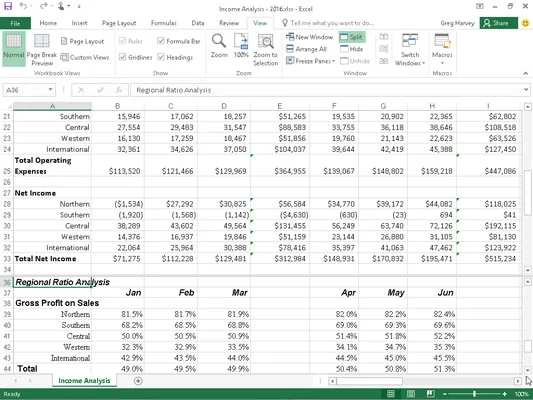Viewport: 533px width, 400px height.
Task: Click Reset Window Position icon
Action: point(383,61)
